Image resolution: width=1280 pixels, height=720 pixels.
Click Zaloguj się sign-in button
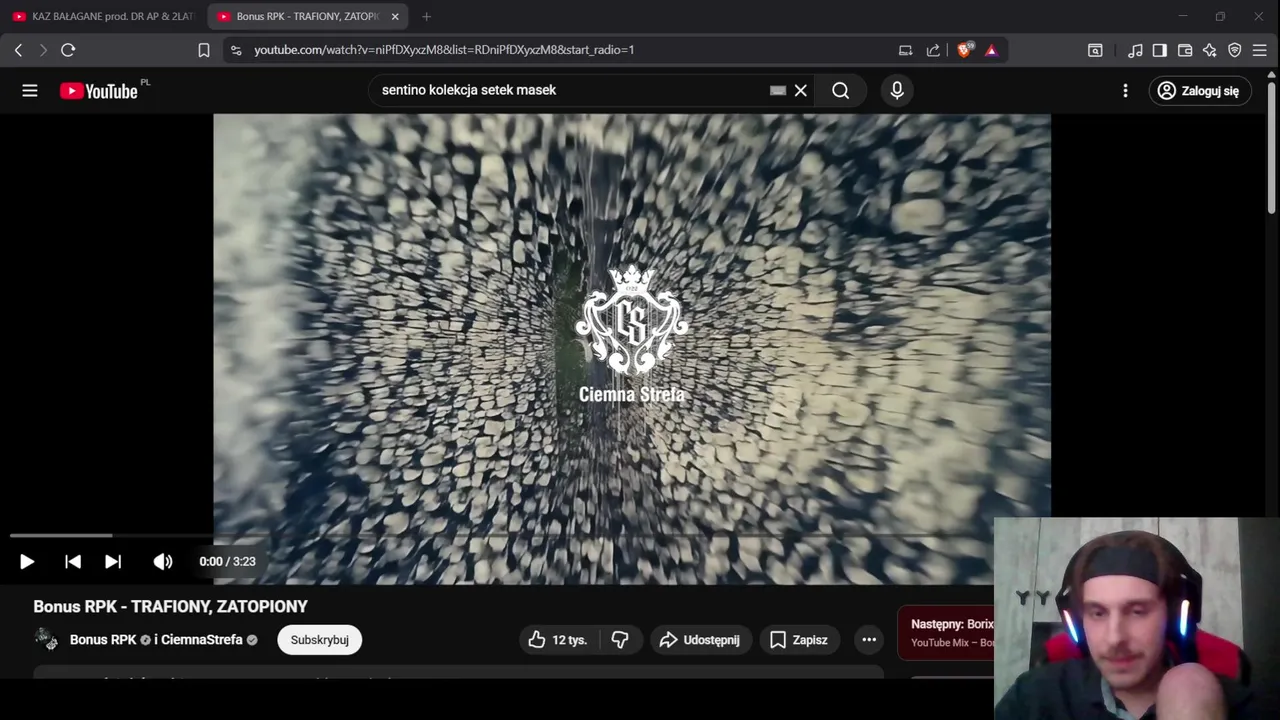click(1199, 91)
